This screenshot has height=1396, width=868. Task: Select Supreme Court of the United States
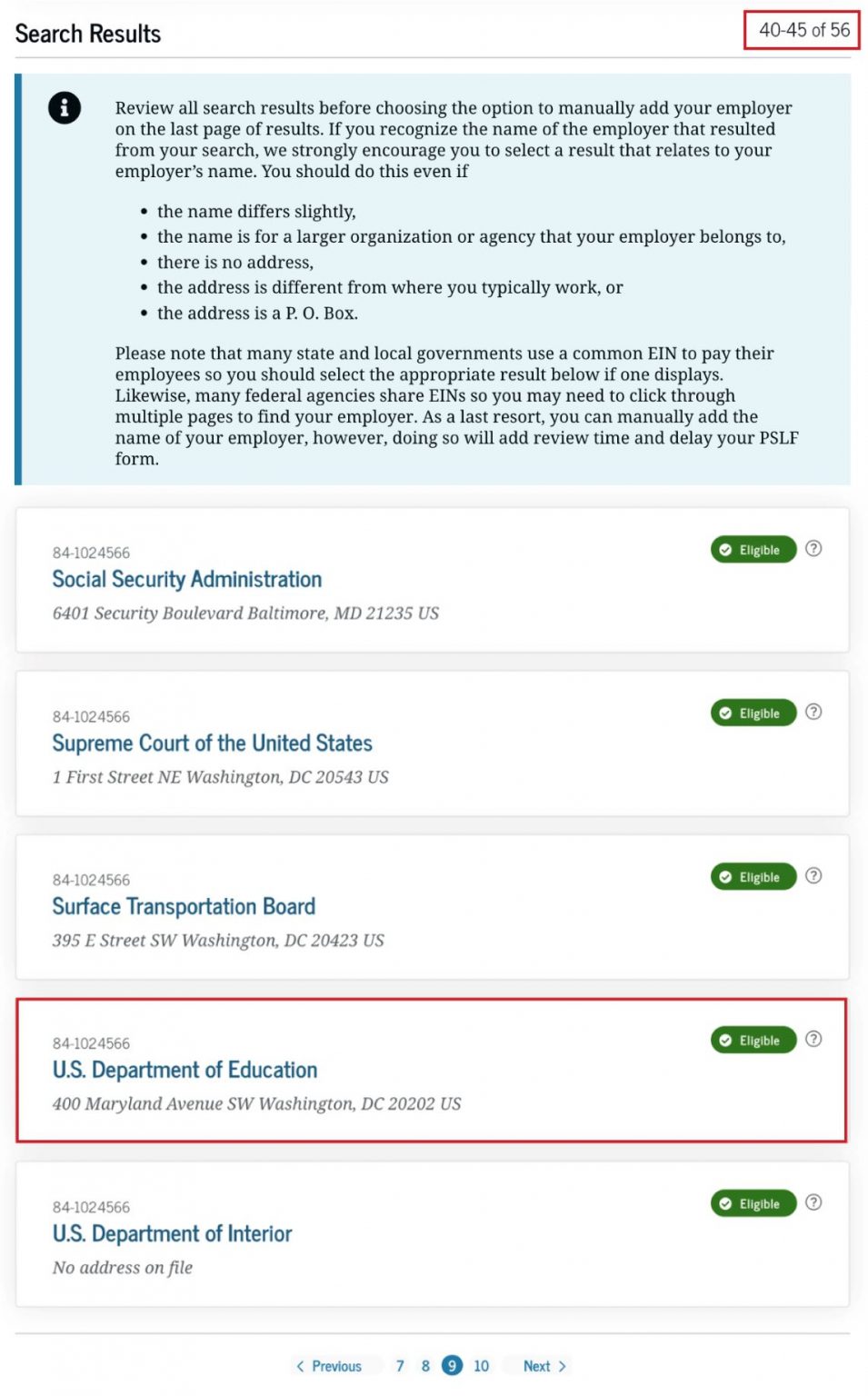click(212, 743)
